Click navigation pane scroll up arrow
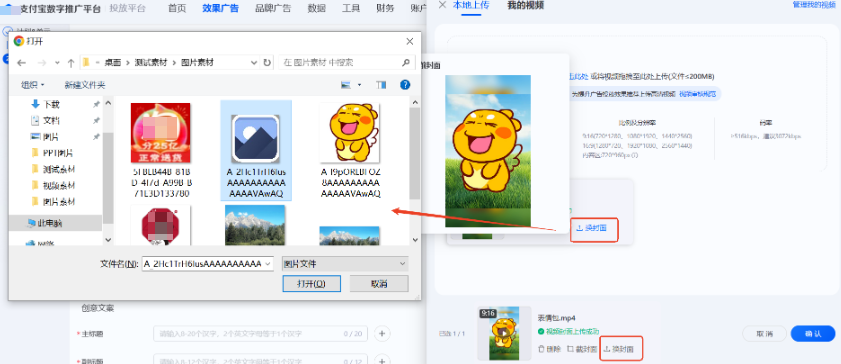This screenshot has width=841, height=364. click(x=108, y=102)
